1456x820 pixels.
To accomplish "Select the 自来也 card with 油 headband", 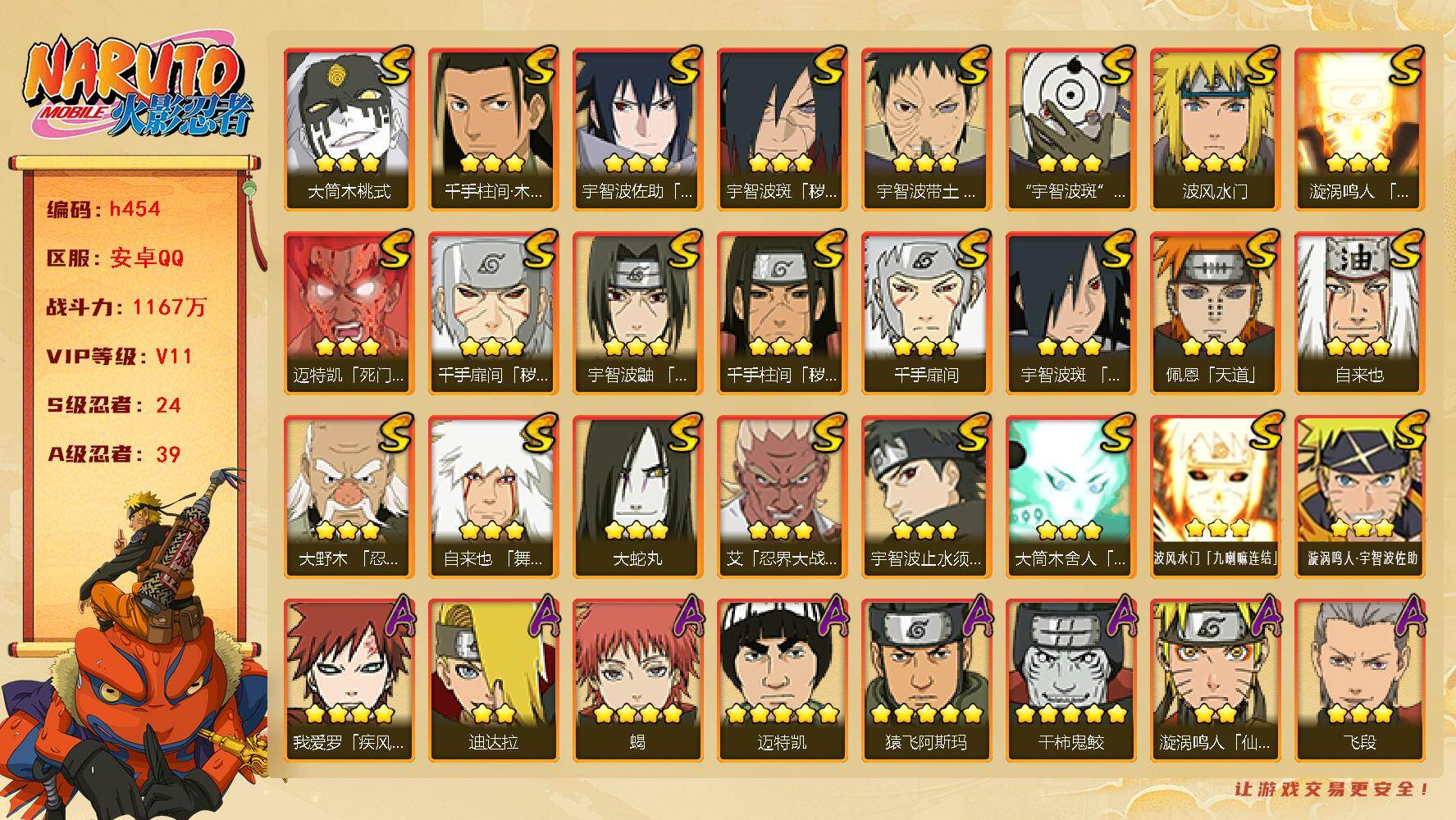I will coord(1359,313).
